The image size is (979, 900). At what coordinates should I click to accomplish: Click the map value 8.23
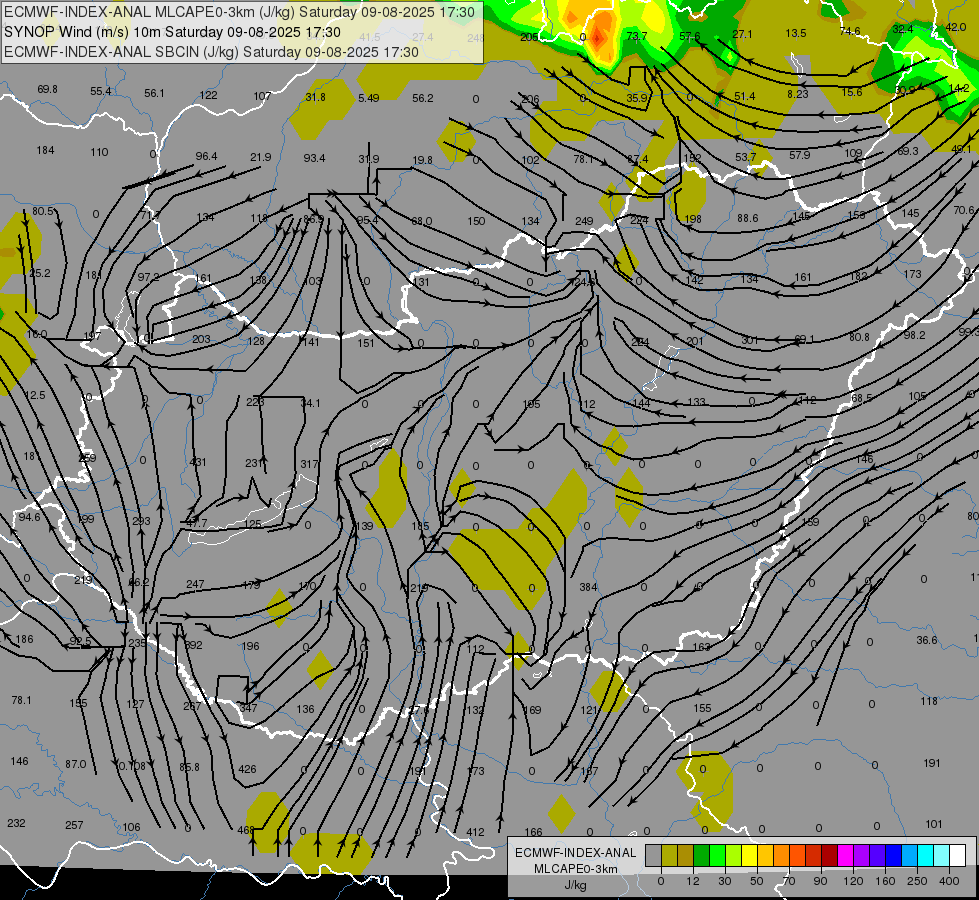(797, 94)
